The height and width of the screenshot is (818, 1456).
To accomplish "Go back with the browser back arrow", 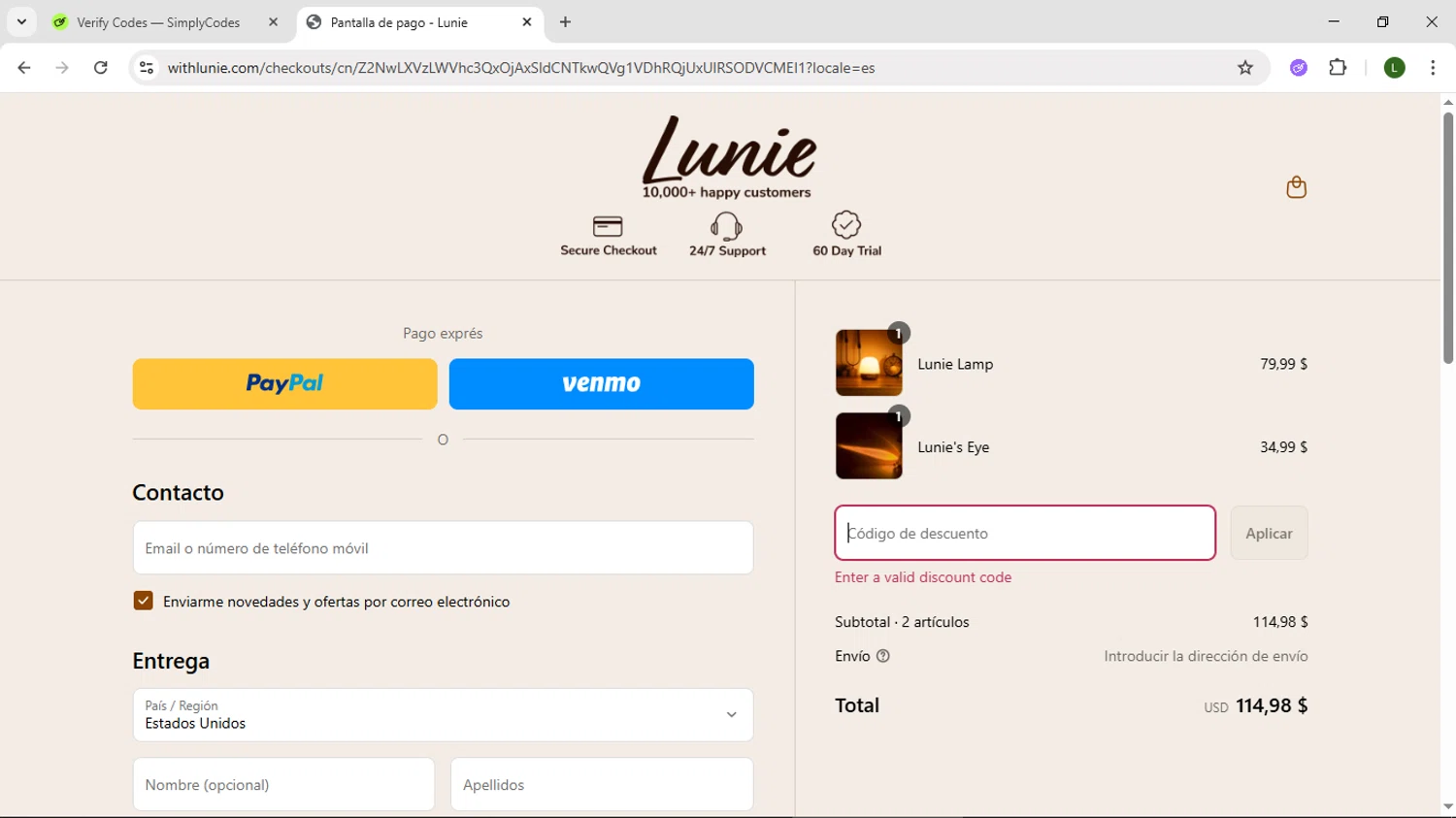I will [24, 68].
